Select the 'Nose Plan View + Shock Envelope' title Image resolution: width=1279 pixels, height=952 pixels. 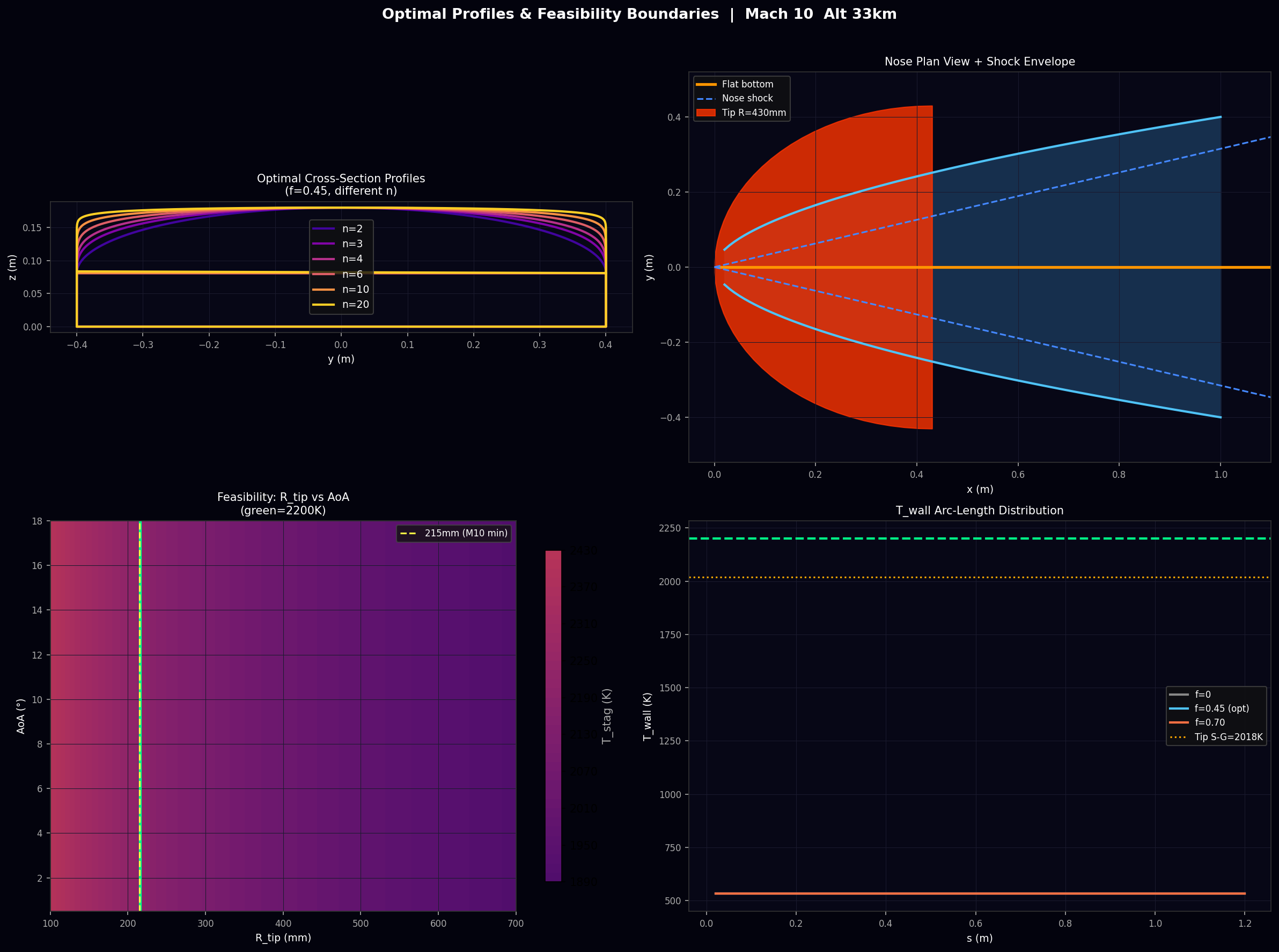(980, 62)
